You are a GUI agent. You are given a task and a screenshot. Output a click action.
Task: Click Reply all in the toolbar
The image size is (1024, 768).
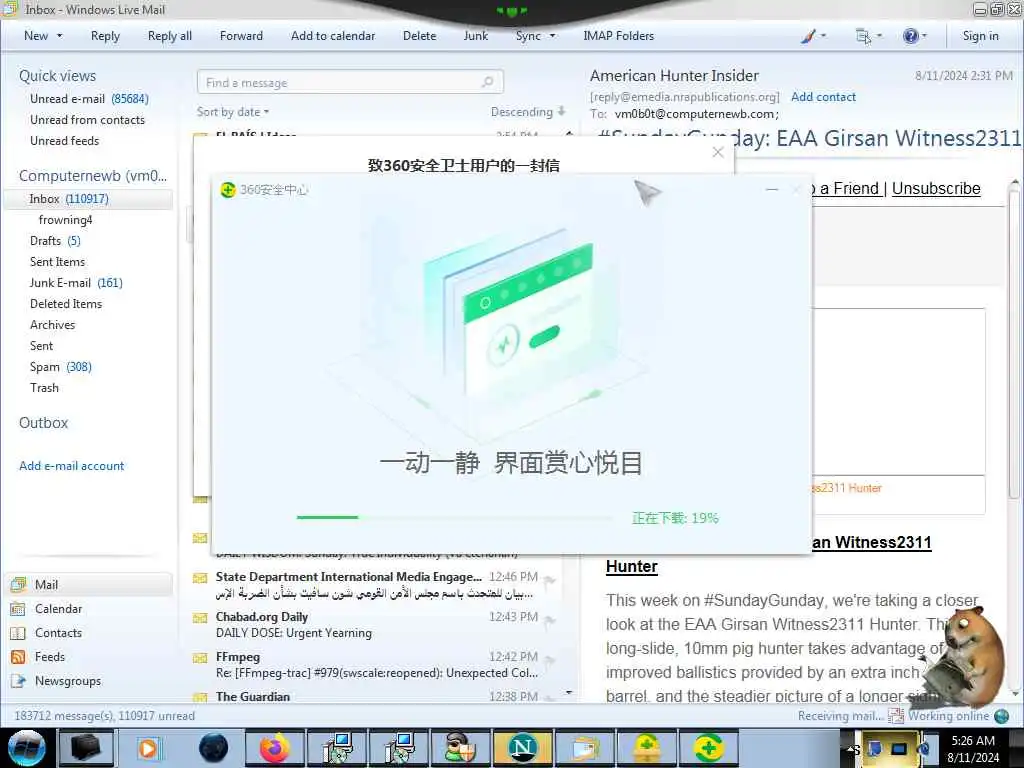point(170,36)
